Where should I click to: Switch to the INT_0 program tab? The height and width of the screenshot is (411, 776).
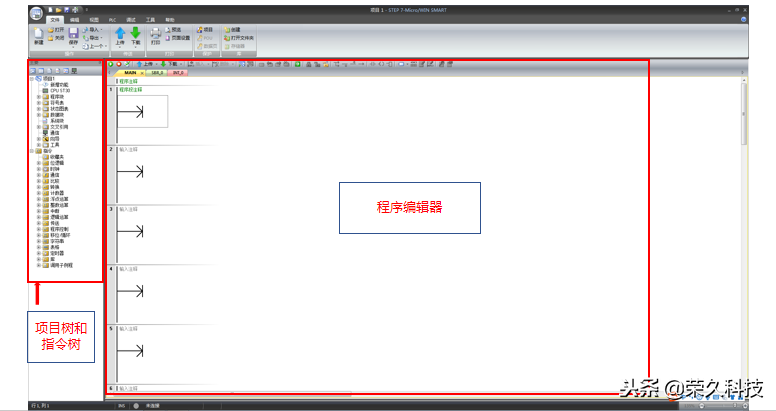178,73
